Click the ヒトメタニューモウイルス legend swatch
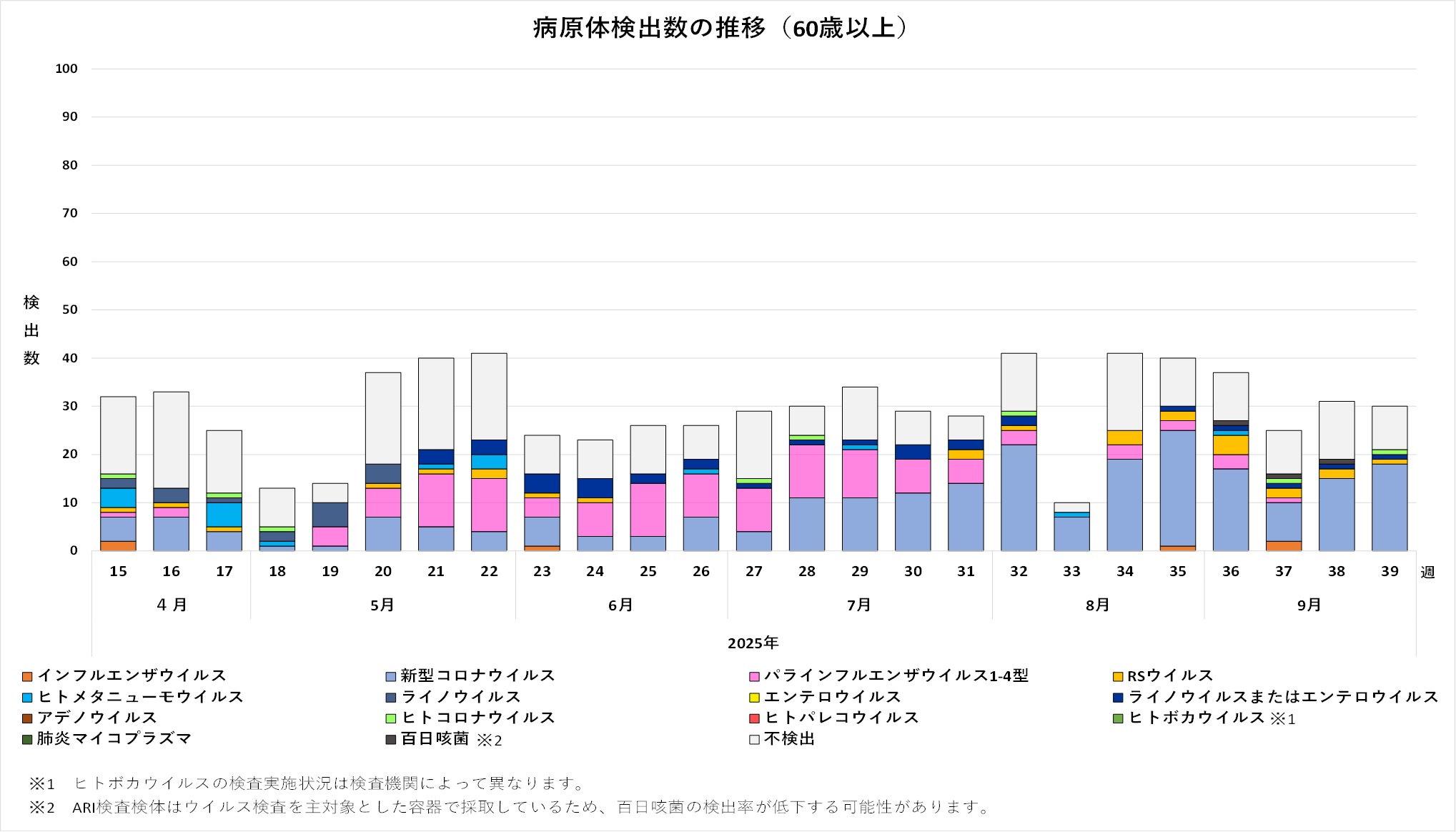Viewport: 1456px width, 832px height. (x=27, y=697)
